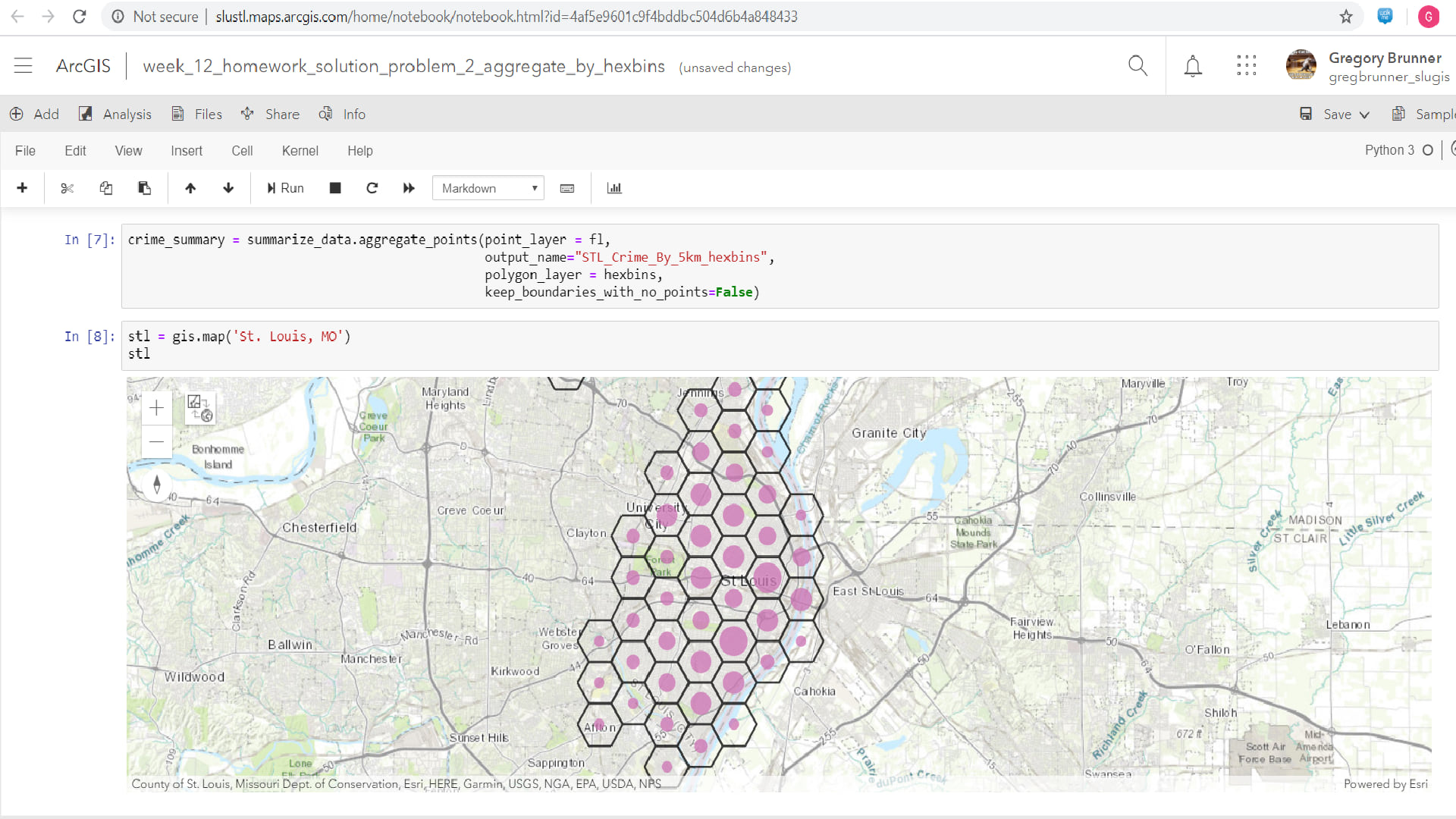Viewport: 1456px width, 819px height.
Task: Copy the selected notebook cell
Action: coord(105,188)
